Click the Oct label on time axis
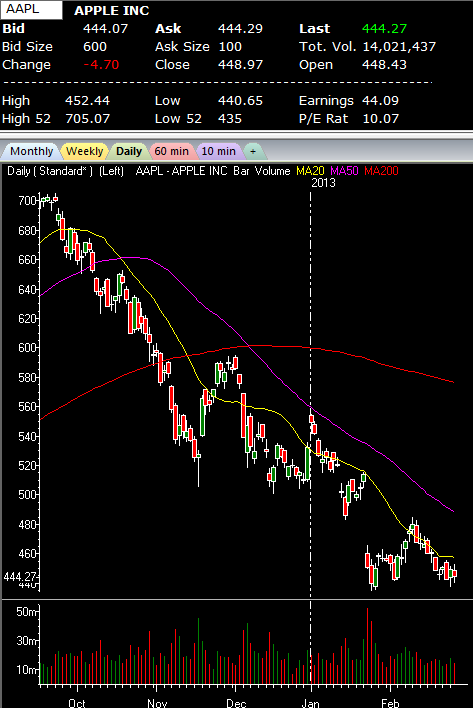The image size is (473, 708). (x=77, y=703)
